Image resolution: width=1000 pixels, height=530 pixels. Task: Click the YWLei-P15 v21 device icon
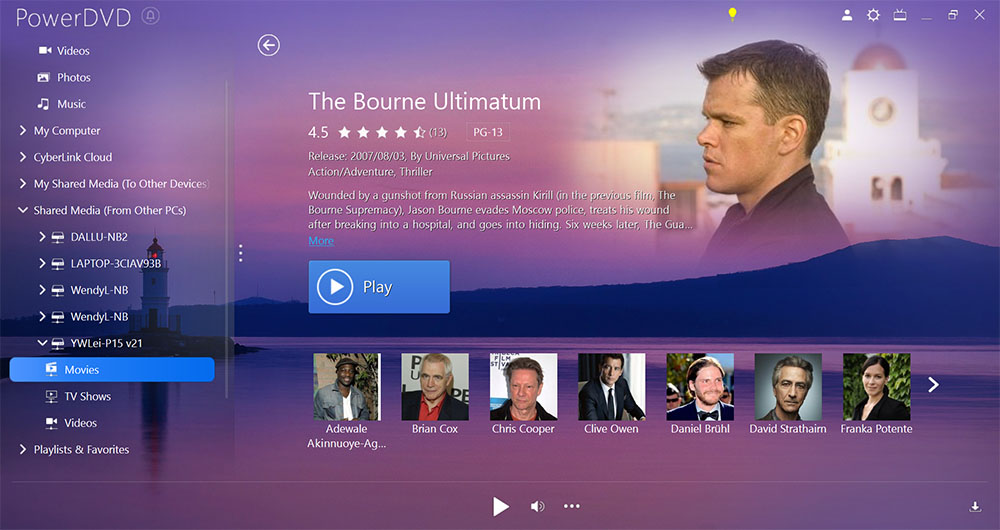(58, 343)
